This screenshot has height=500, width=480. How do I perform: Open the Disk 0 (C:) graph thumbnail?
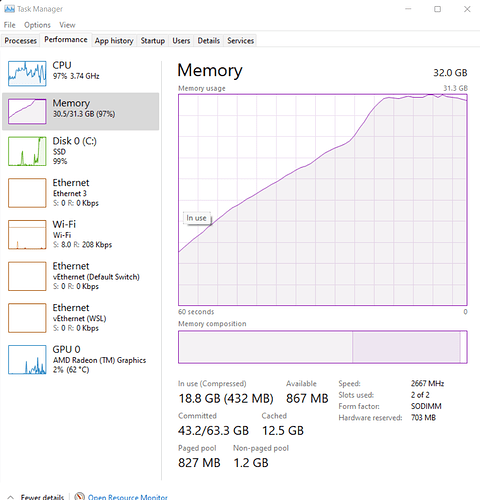(x=27, y=151)
